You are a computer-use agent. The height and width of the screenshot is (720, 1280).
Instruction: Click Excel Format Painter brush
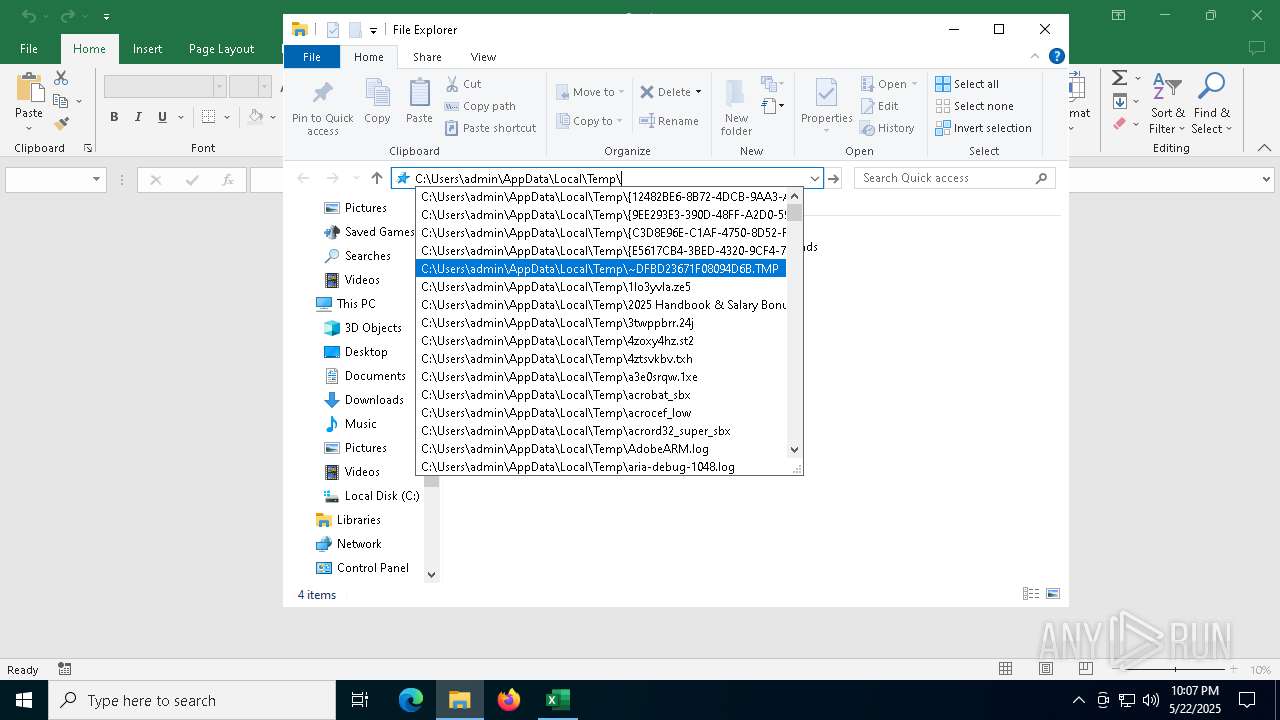pos(61,123)
